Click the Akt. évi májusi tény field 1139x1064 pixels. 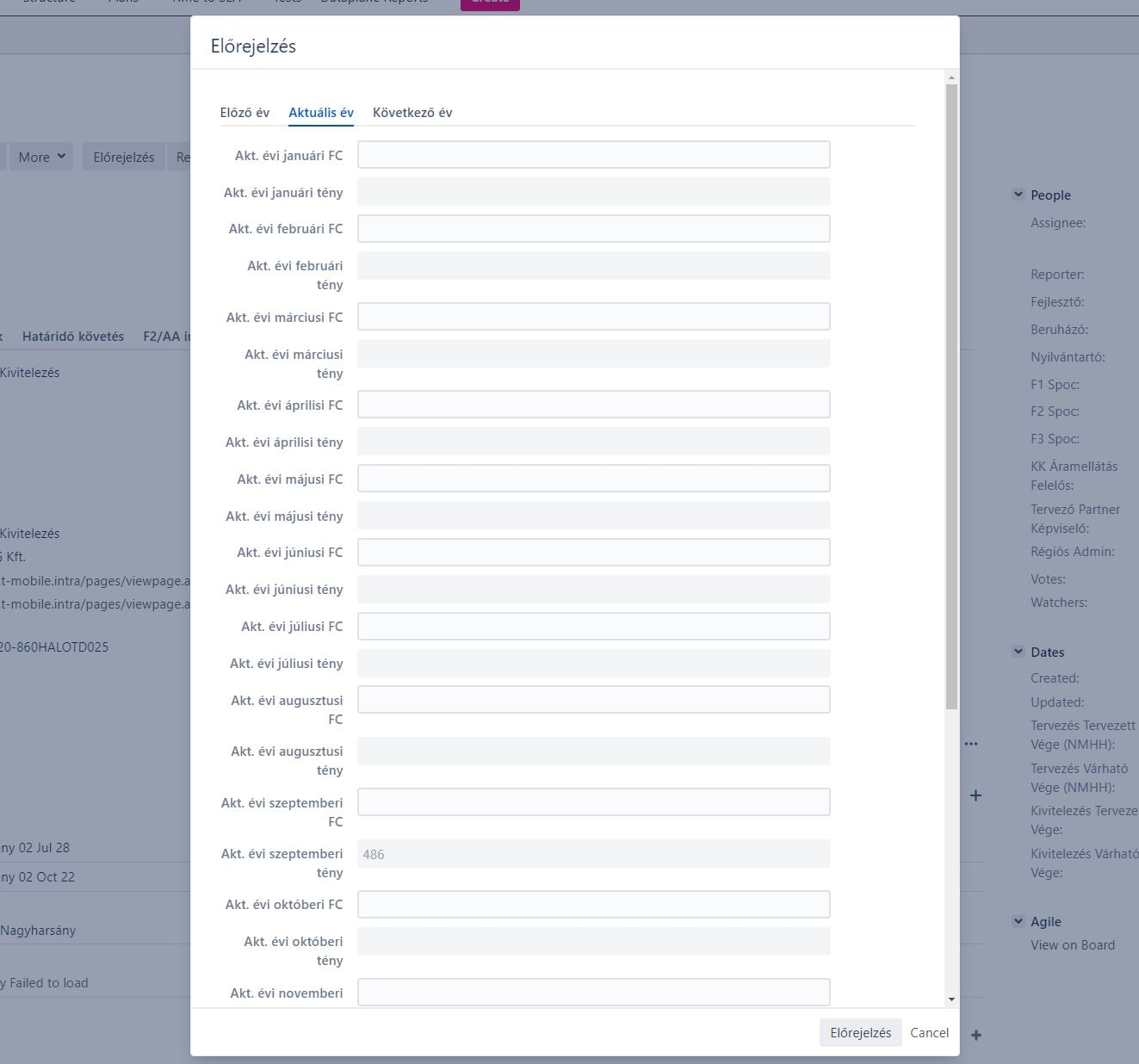(594, 516)
